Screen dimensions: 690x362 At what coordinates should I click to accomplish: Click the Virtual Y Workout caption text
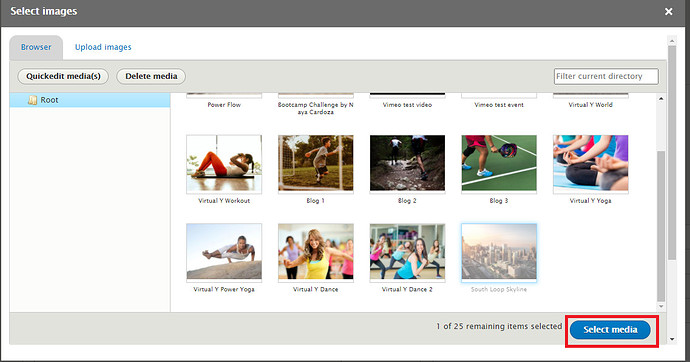pos(224,201)
